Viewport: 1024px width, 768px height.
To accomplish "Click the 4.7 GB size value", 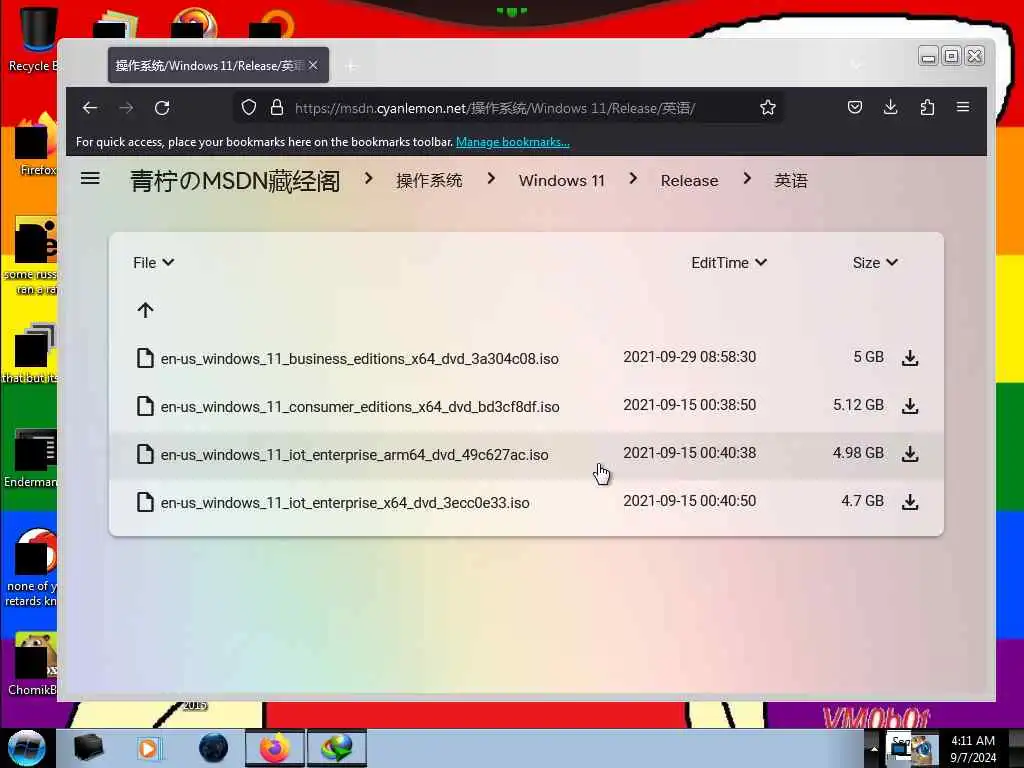I will (x=862, y=501).
